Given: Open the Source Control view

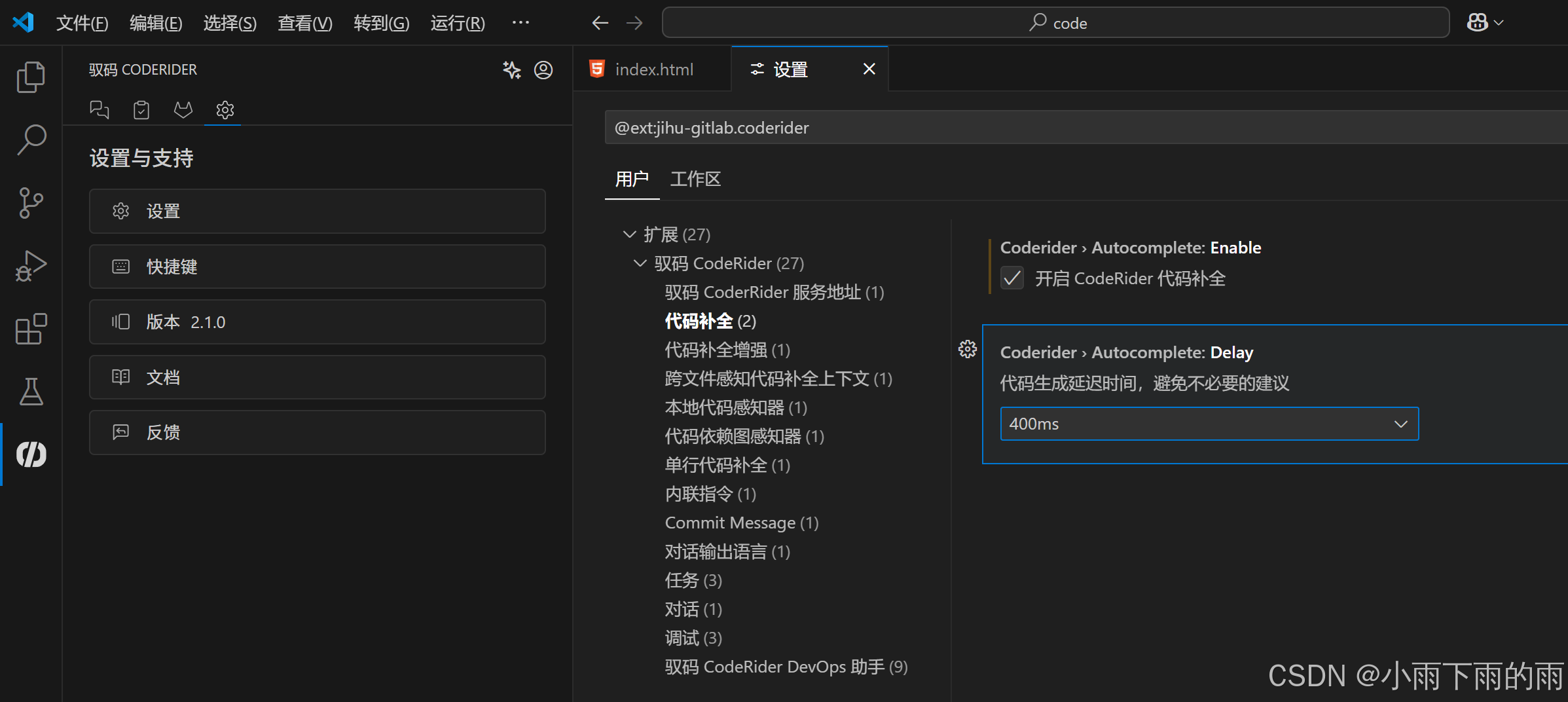Looking at the screenshot, I should pyautogui.click(x=31, y=203).
